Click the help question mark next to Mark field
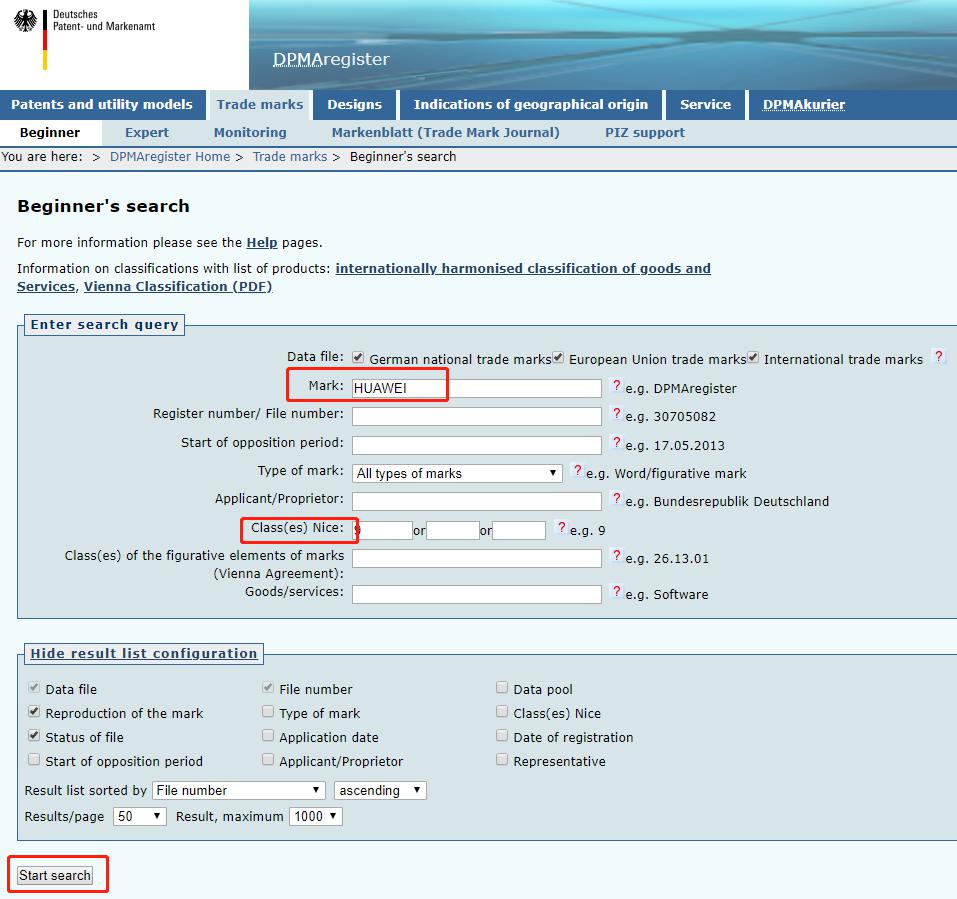The width and height of the screenshot is (957, 899). click(617, 386)
